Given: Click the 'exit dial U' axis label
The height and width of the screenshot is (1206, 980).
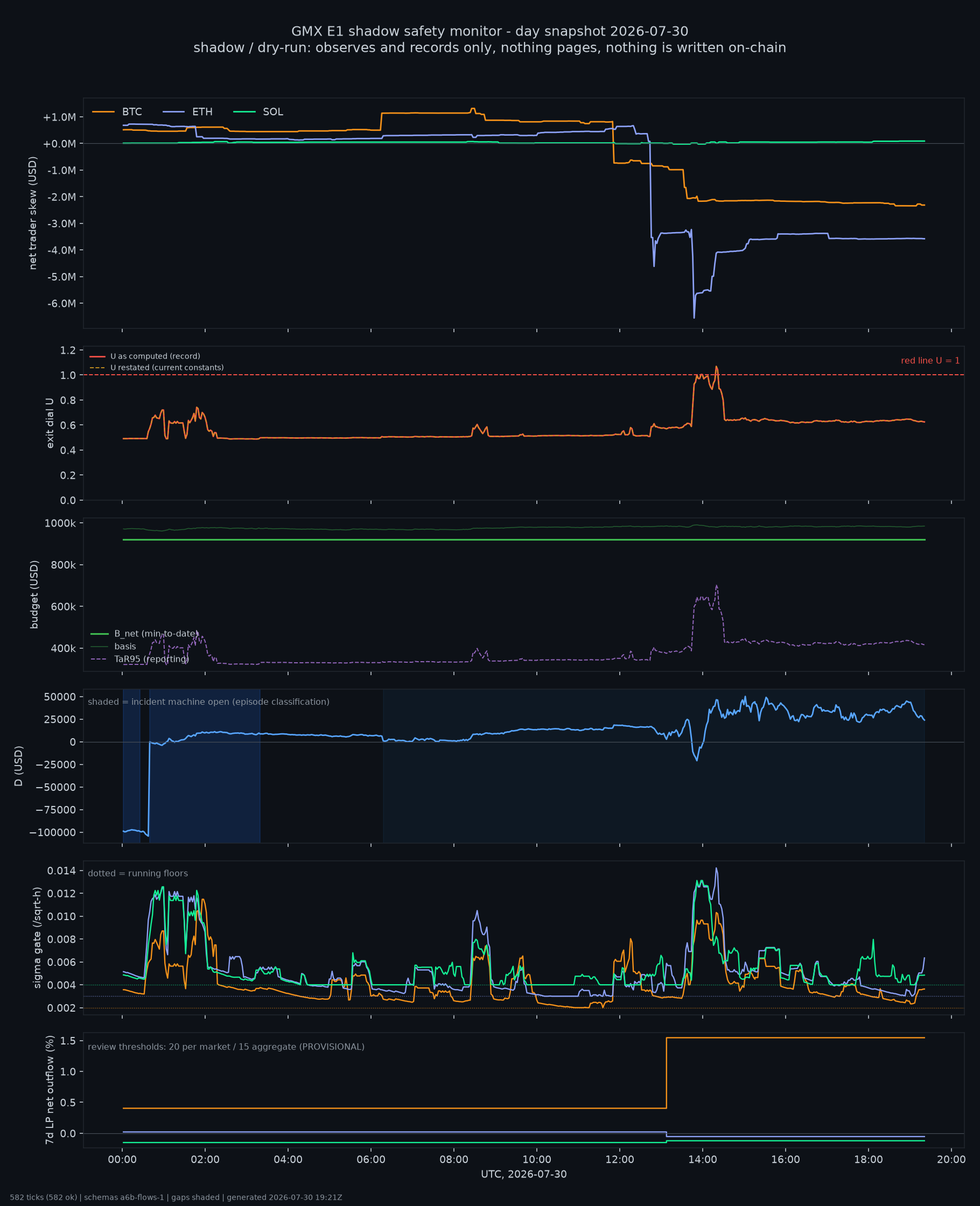Looking at the screenshot, I should tap(50, 423).
